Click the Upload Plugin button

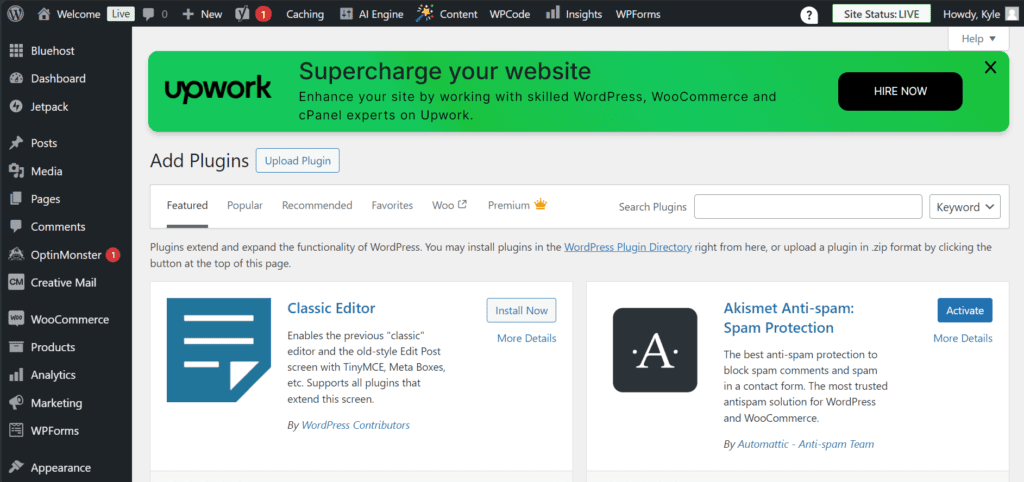(298, 161)
